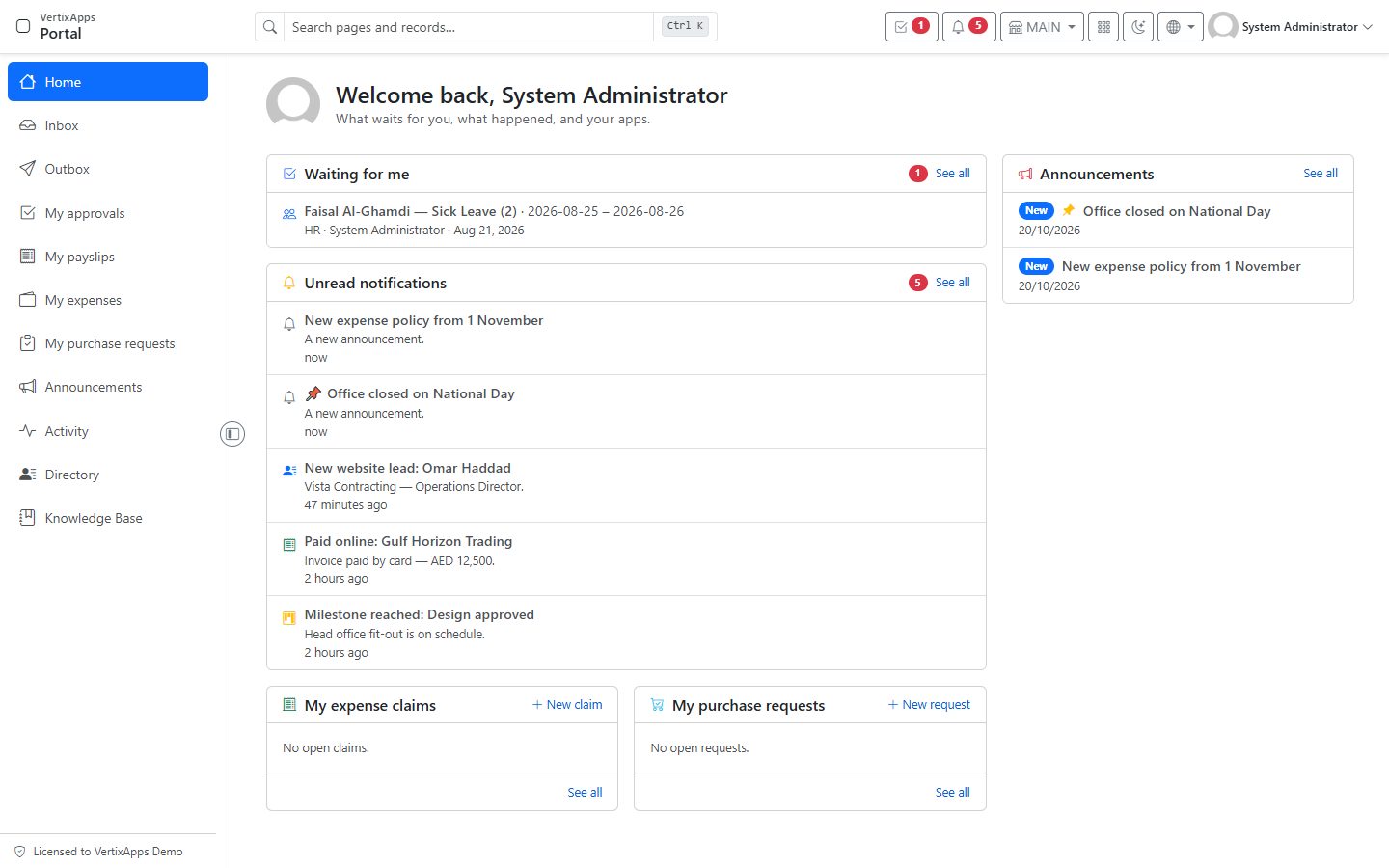Click the My purchase requests sidebar icon
1389x868 pixels.
click(x=27, y=343)
